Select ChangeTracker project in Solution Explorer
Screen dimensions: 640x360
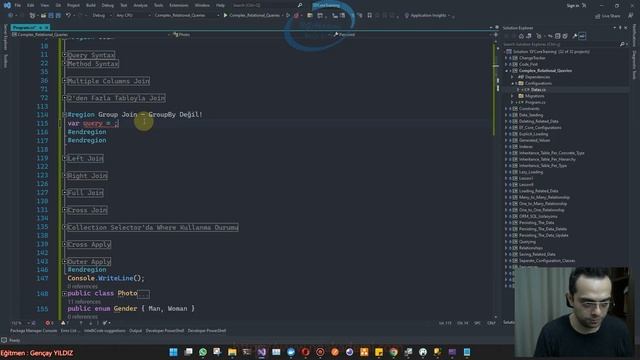(x=532, y=58)
